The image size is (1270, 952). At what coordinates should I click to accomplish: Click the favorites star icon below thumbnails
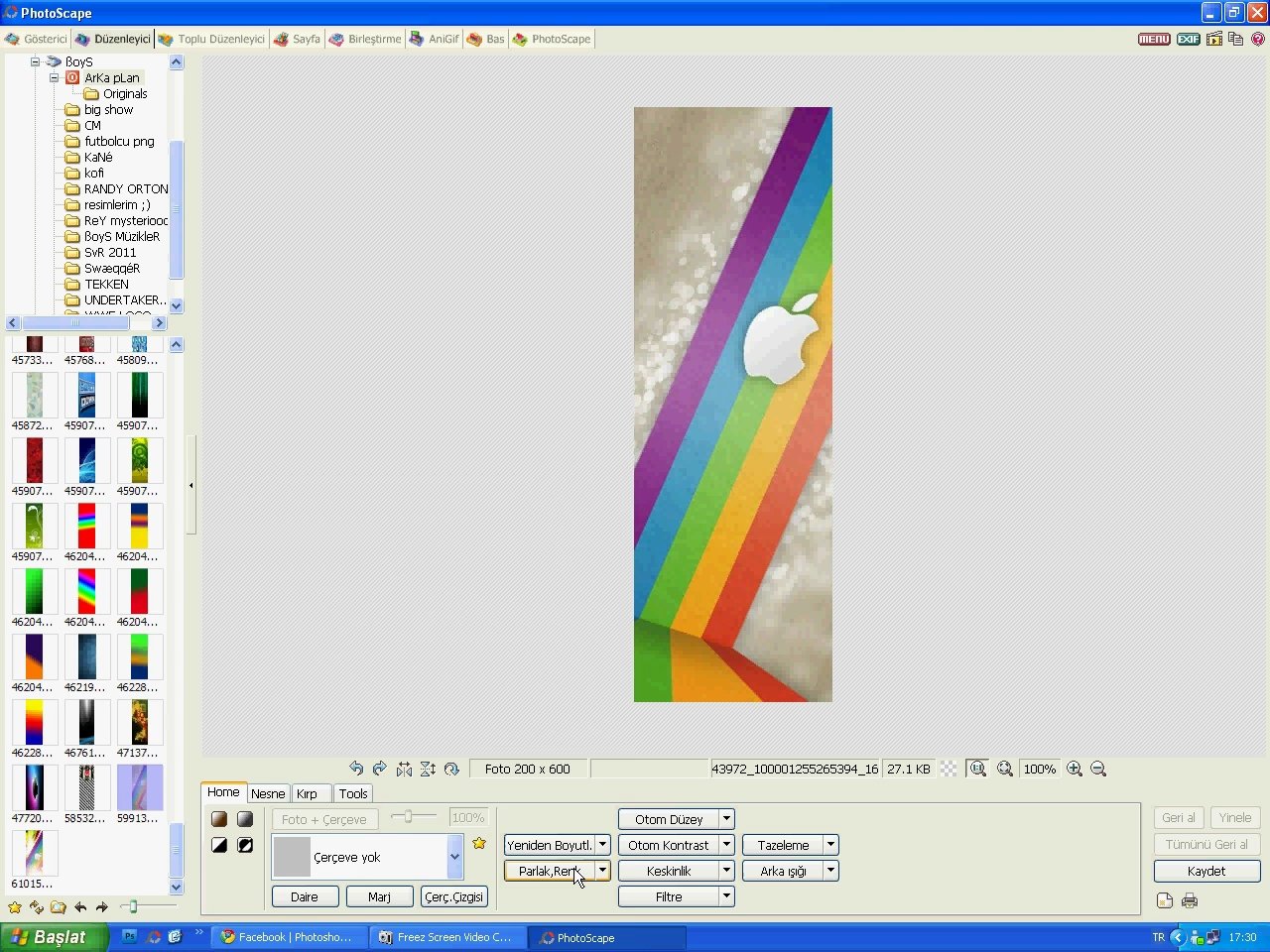tap(15, 906)
